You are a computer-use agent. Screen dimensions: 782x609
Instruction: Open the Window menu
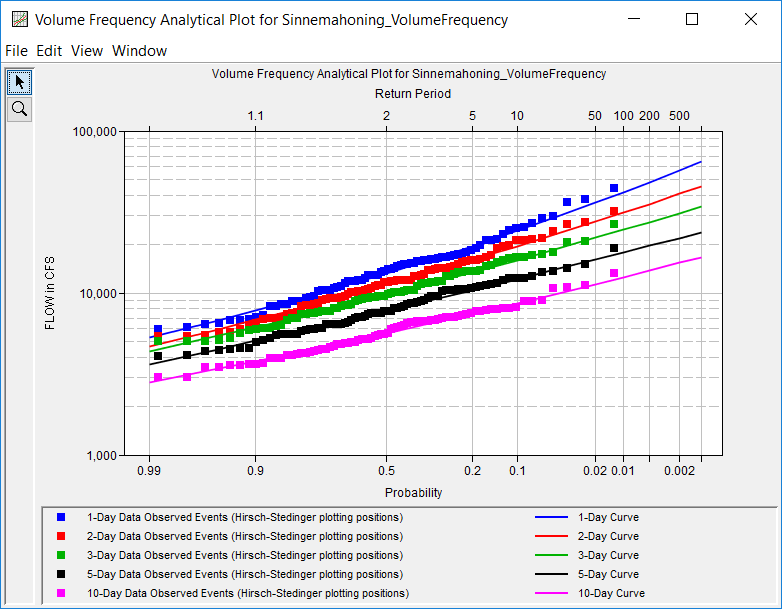click(x=139, y=51)
